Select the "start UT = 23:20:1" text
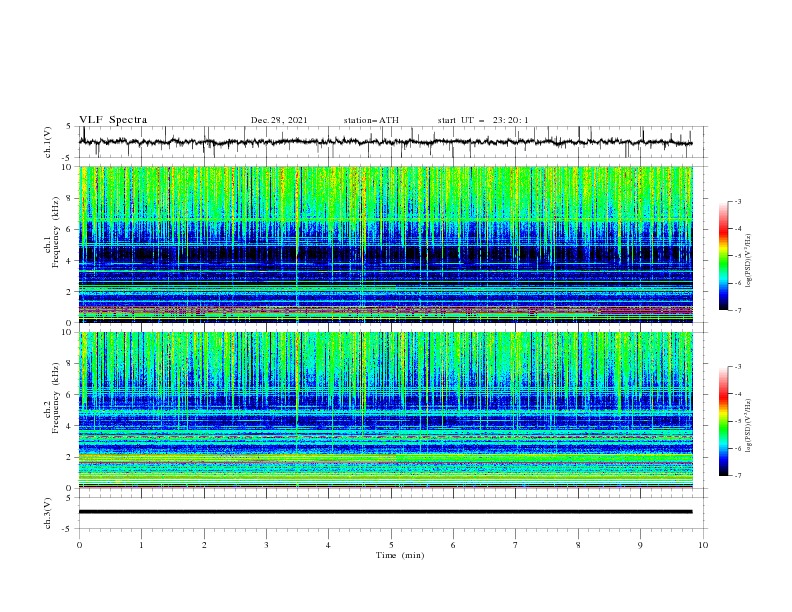This screenshot has height=612, width=792. [483, 120]
